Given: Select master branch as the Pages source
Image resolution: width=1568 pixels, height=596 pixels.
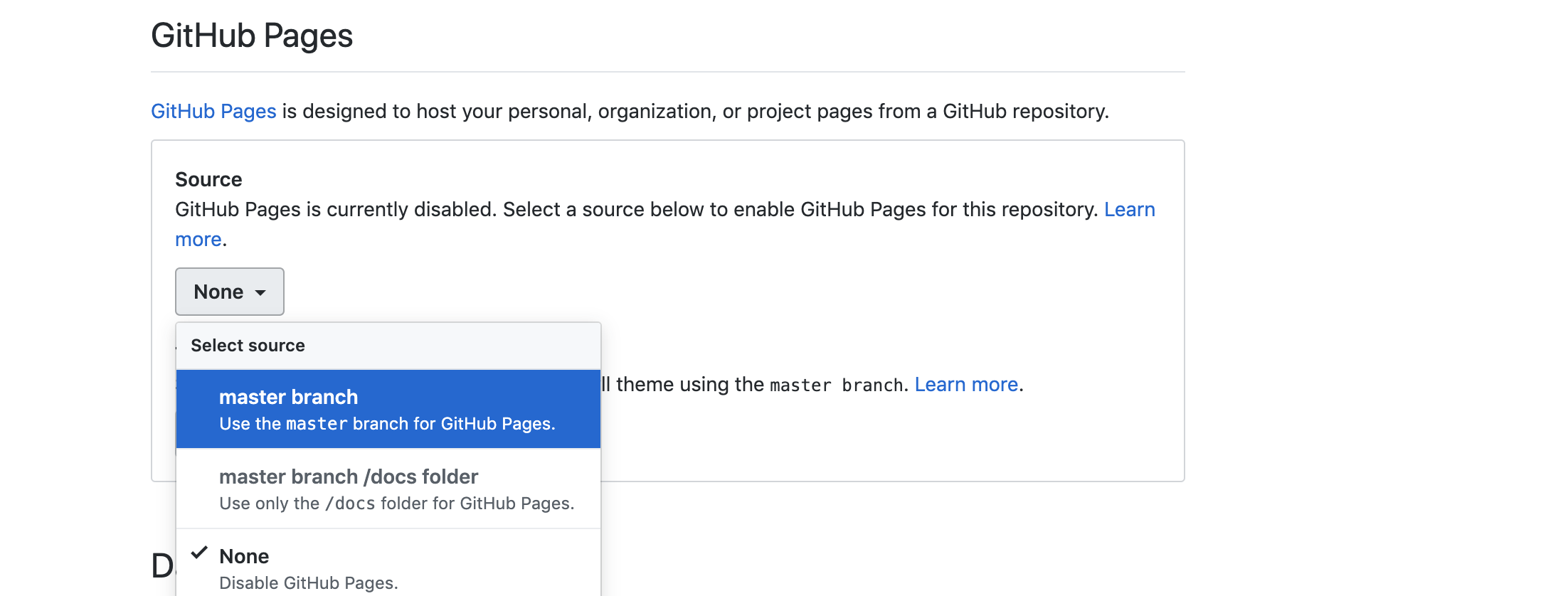Looking at the screenshot, I should coord(388,409).
